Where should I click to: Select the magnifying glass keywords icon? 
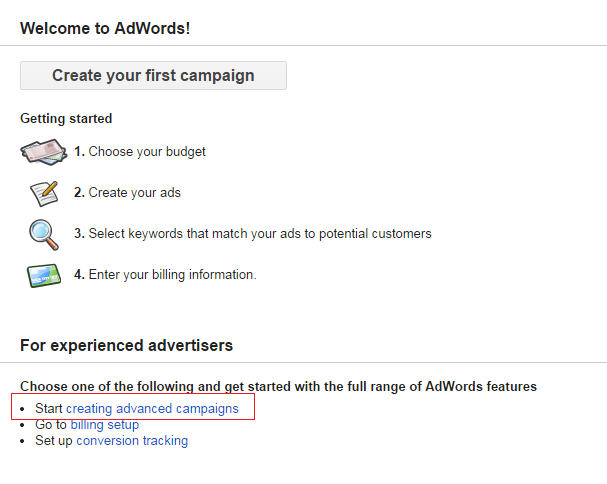tap(44, 235)
